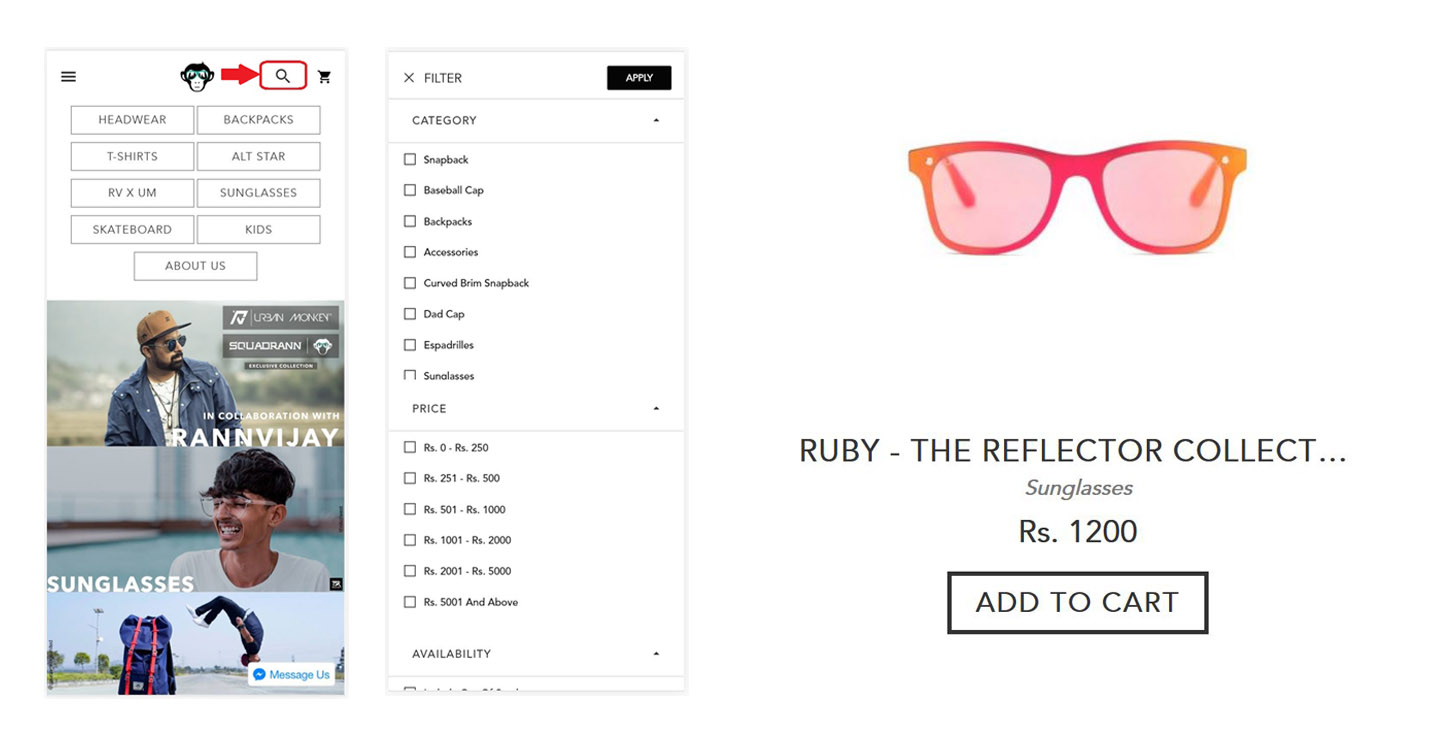Tick the Snapback category checkbox
This screenshot has width=1439, height=735.
[410, 160]
